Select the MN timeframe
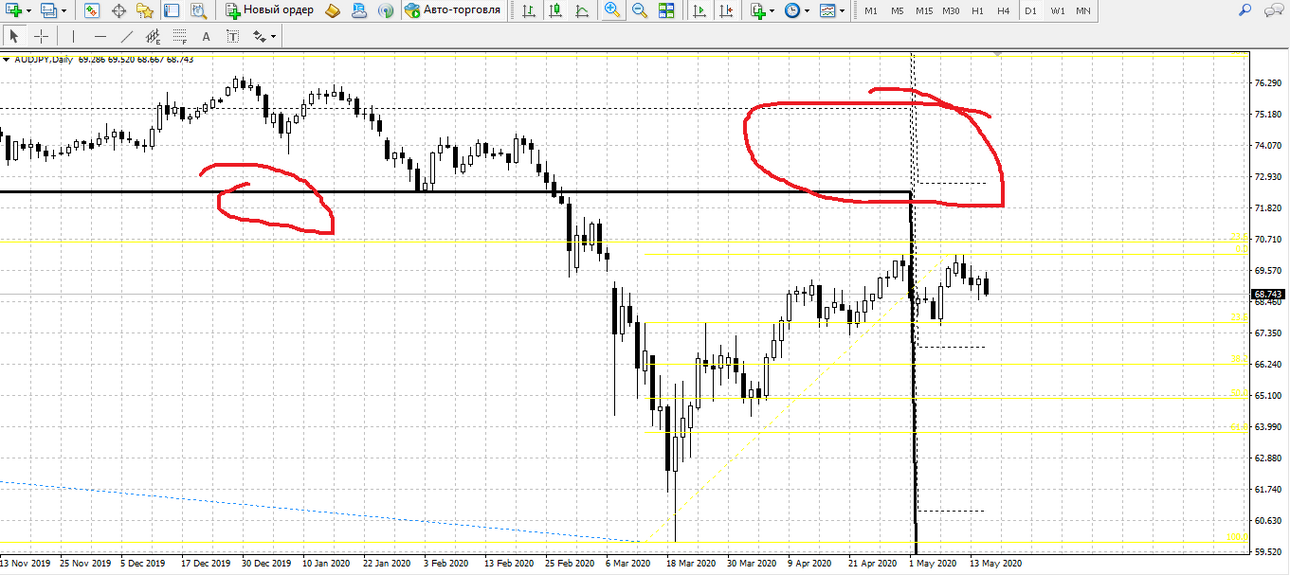1290x575 pixels. tap(1083, 10)
